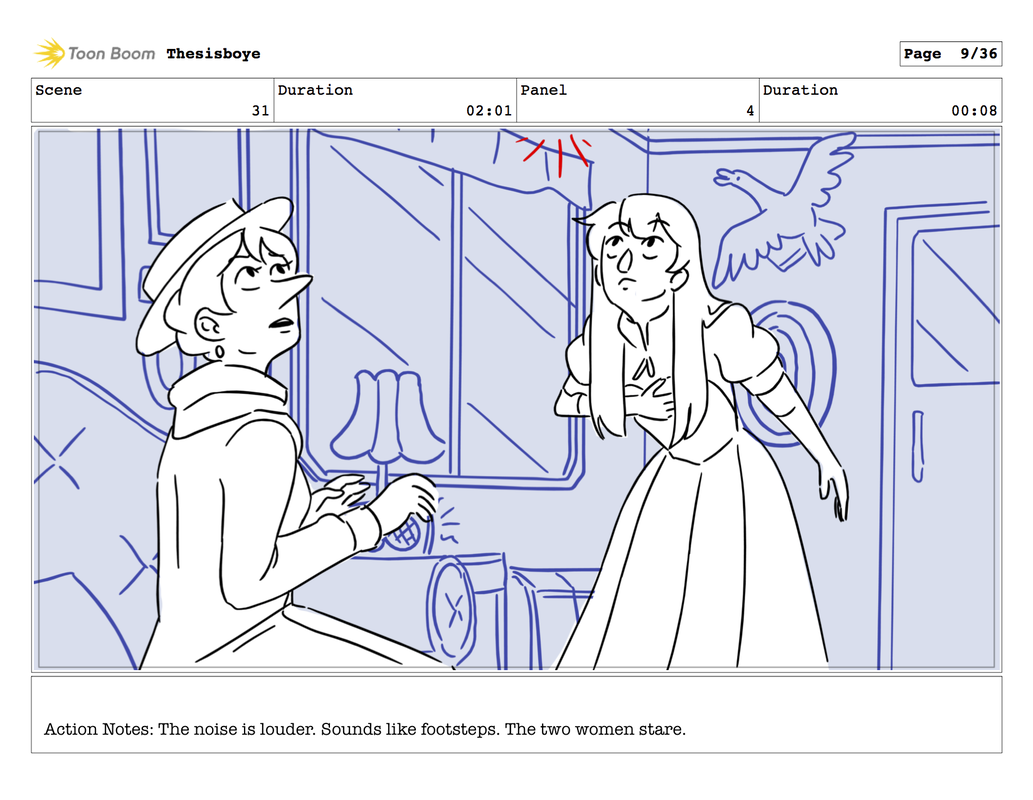The width and height of the screenshot is (1033, 800).
Task: Click the Toon Boom wordmark text
Action: (x=111, y=54)
